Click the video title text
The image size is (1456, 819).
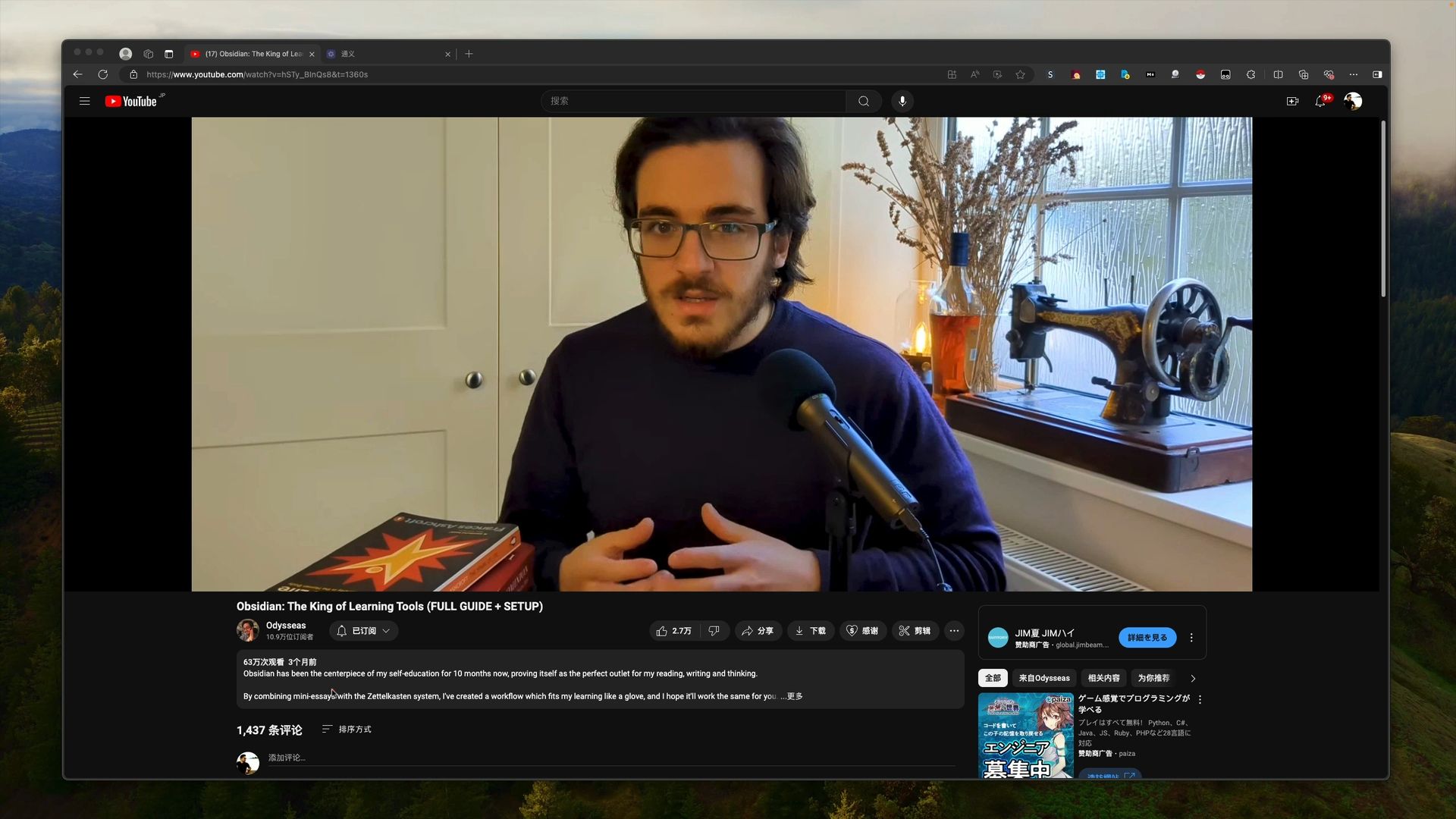[x=389, y=607]
